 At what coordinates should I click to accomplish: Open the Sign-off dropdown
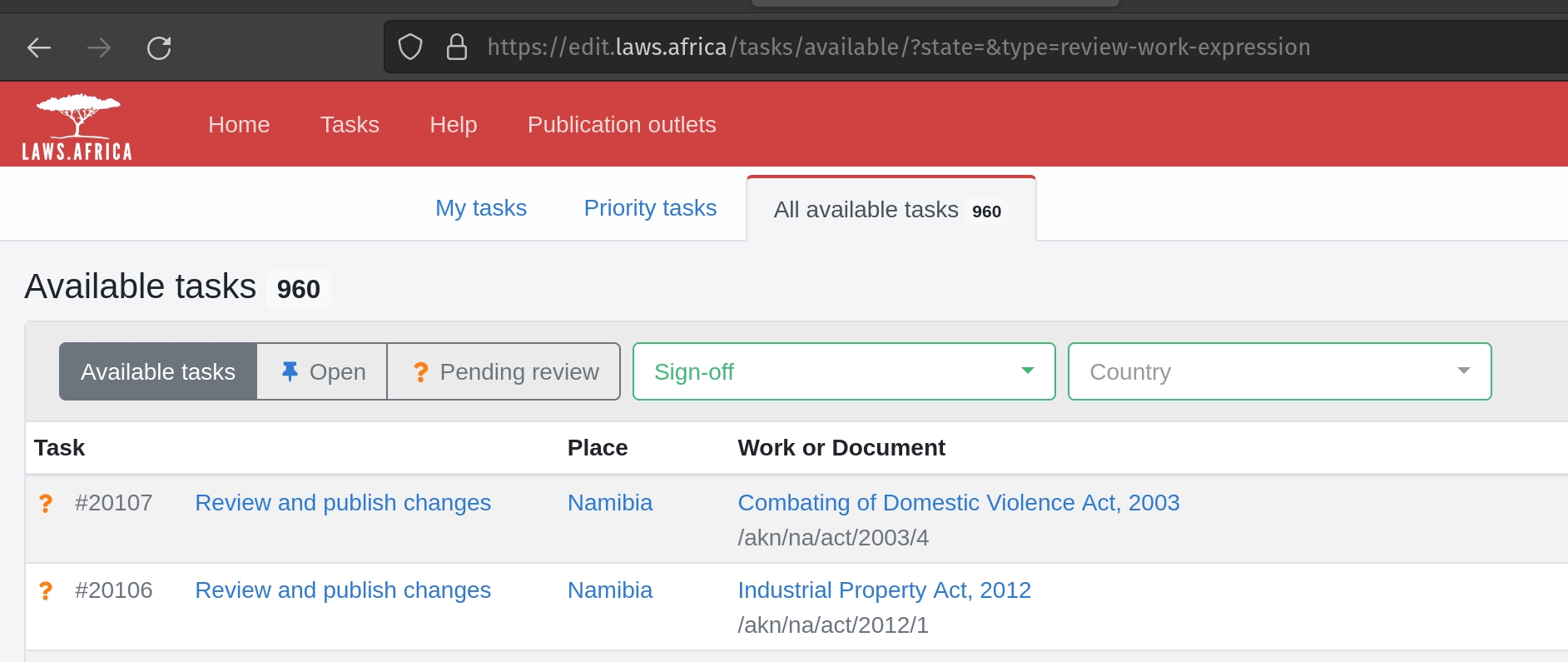pos(844,371)
